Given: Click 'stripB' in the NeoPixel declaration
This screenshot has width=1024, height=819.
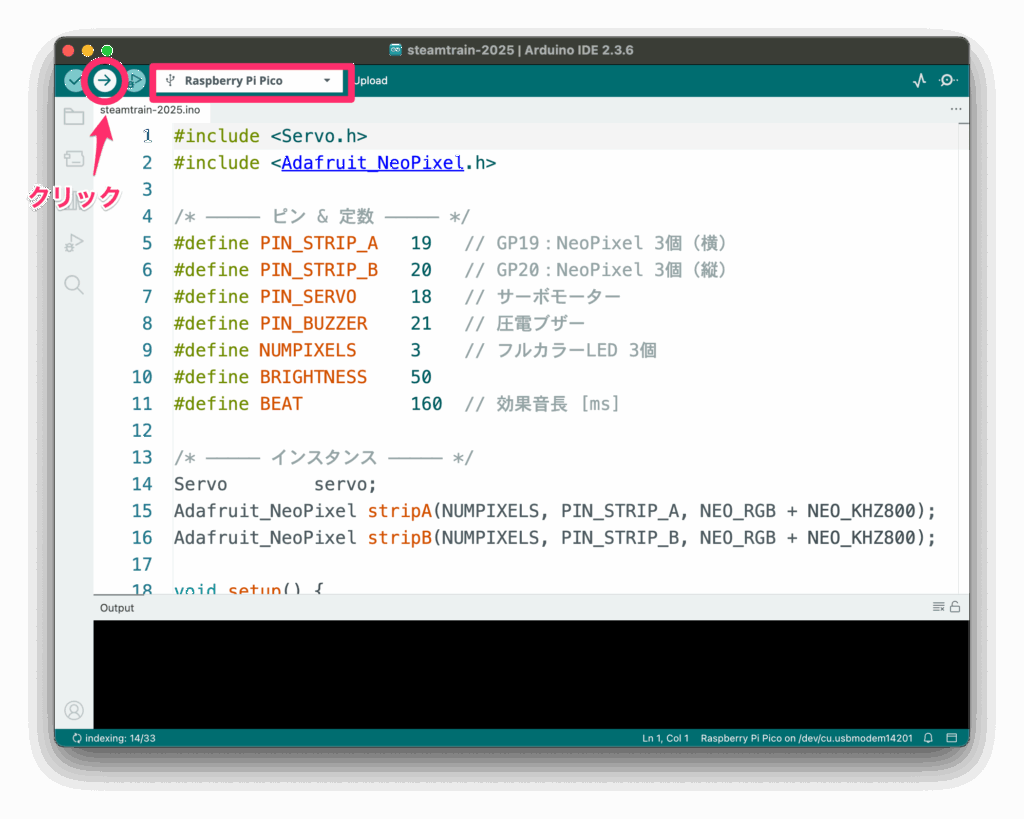Looking at the screenshot, I should click(x=400, y=538).
